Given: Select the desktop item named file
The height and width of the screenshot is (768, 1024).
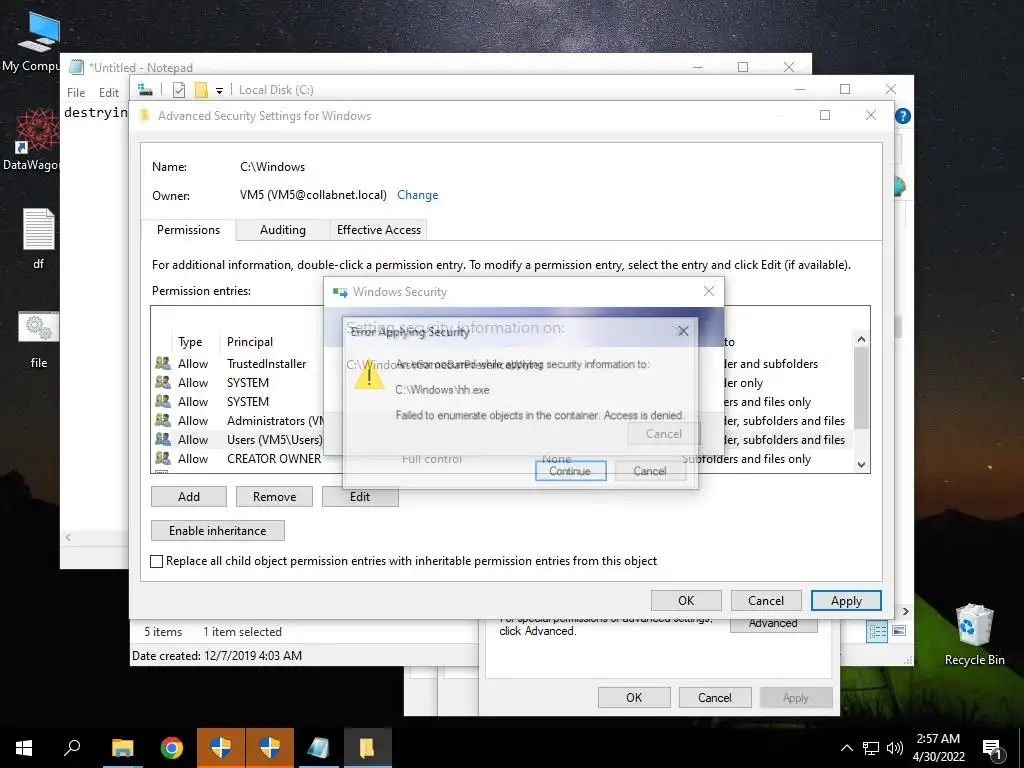Looking at the screenshot, I should (x=39, y=340).
